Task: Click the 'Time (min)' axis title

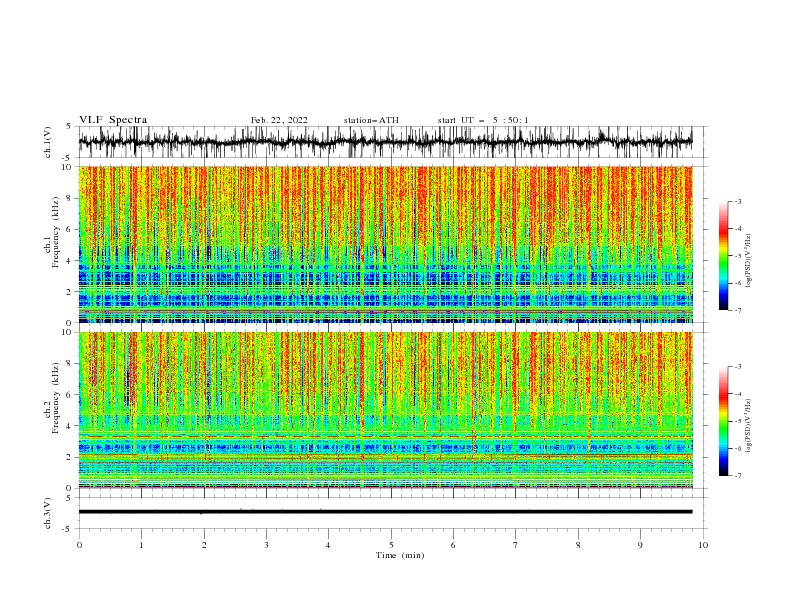Action: 400,555
